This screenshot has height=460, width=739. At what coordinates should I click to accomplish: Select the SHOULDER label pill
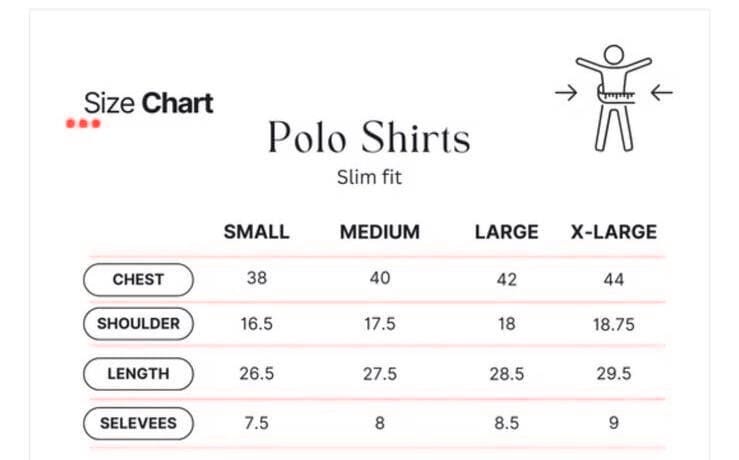tap(138, 324)
